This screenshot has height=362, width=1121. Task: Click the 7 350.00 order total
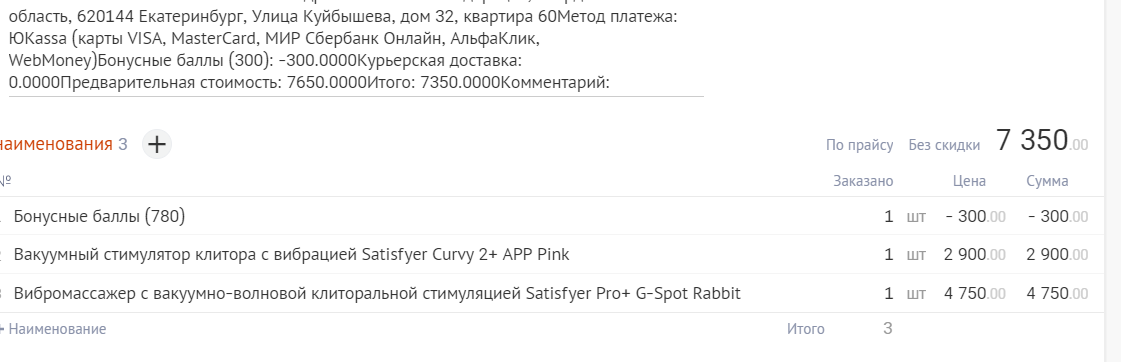[1042, 141]
